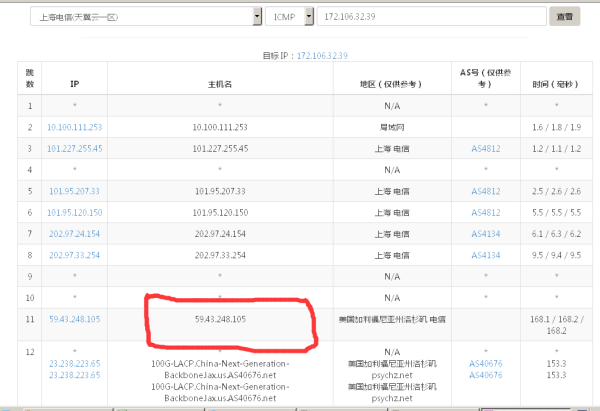Open the AS4134 link in hop 8 row
Viewport: 600px width, 411px height.
click(x=486, y=254)
